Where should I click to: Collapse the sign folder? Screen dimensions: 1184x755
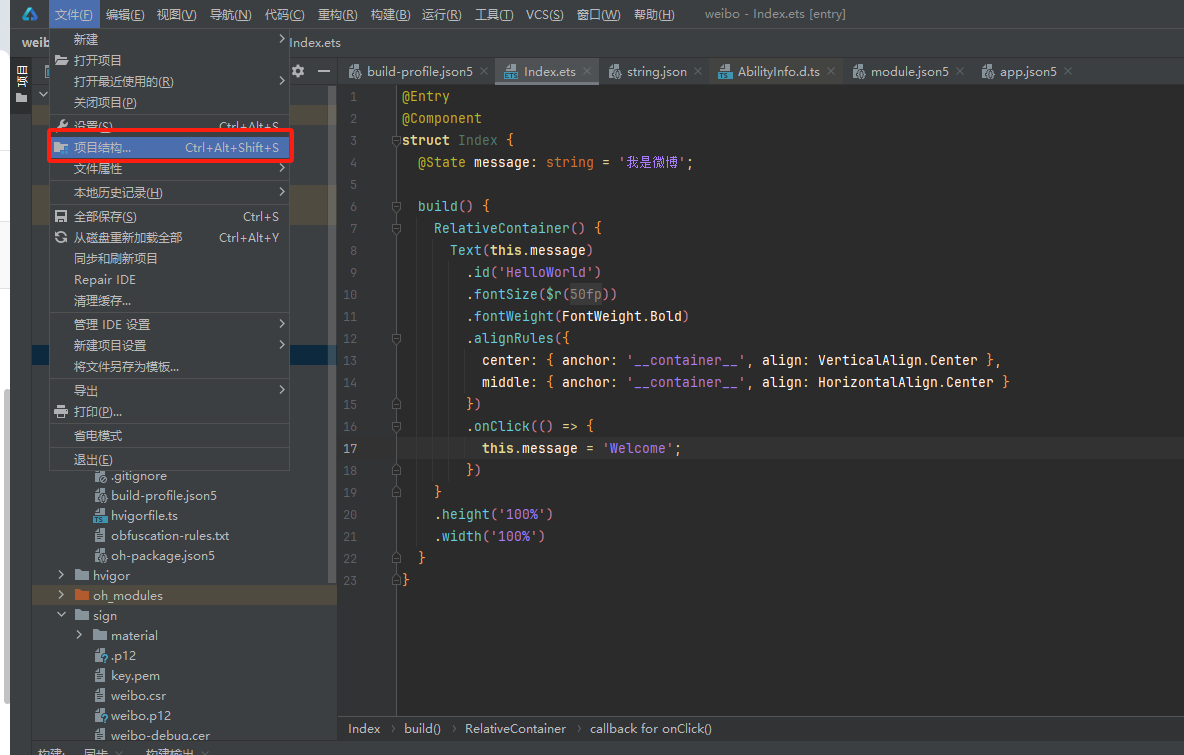click(x=61, y=615)
